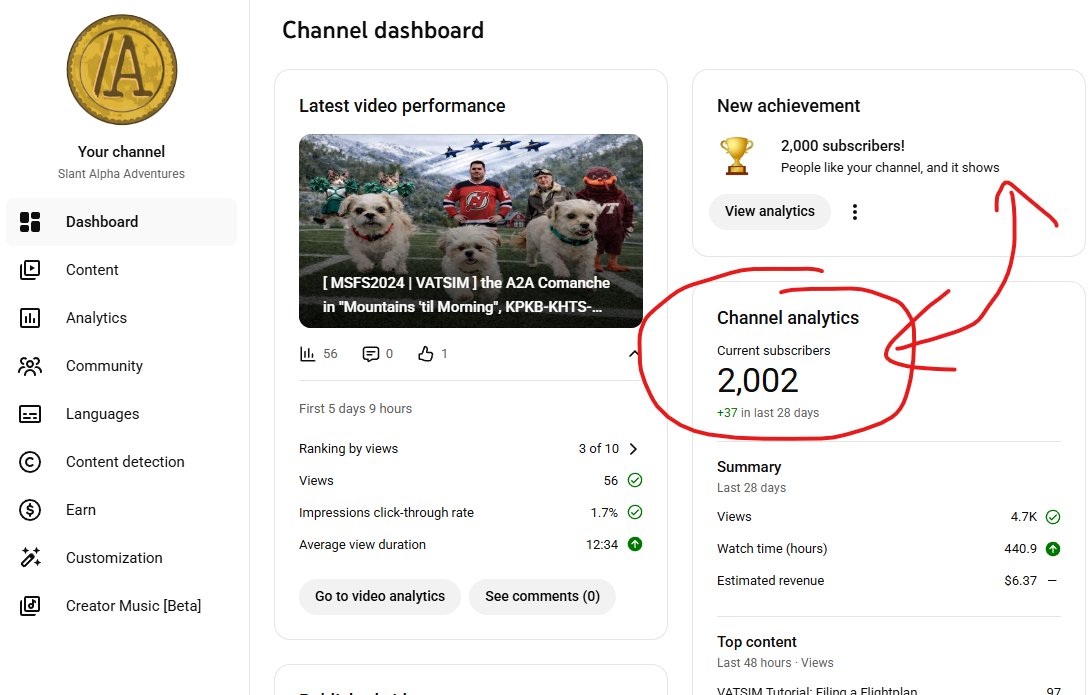This screenshot has height=695, width=1092.
Task: Click the 2,000 subscribers! achievement text
Action: pos(843,146)
